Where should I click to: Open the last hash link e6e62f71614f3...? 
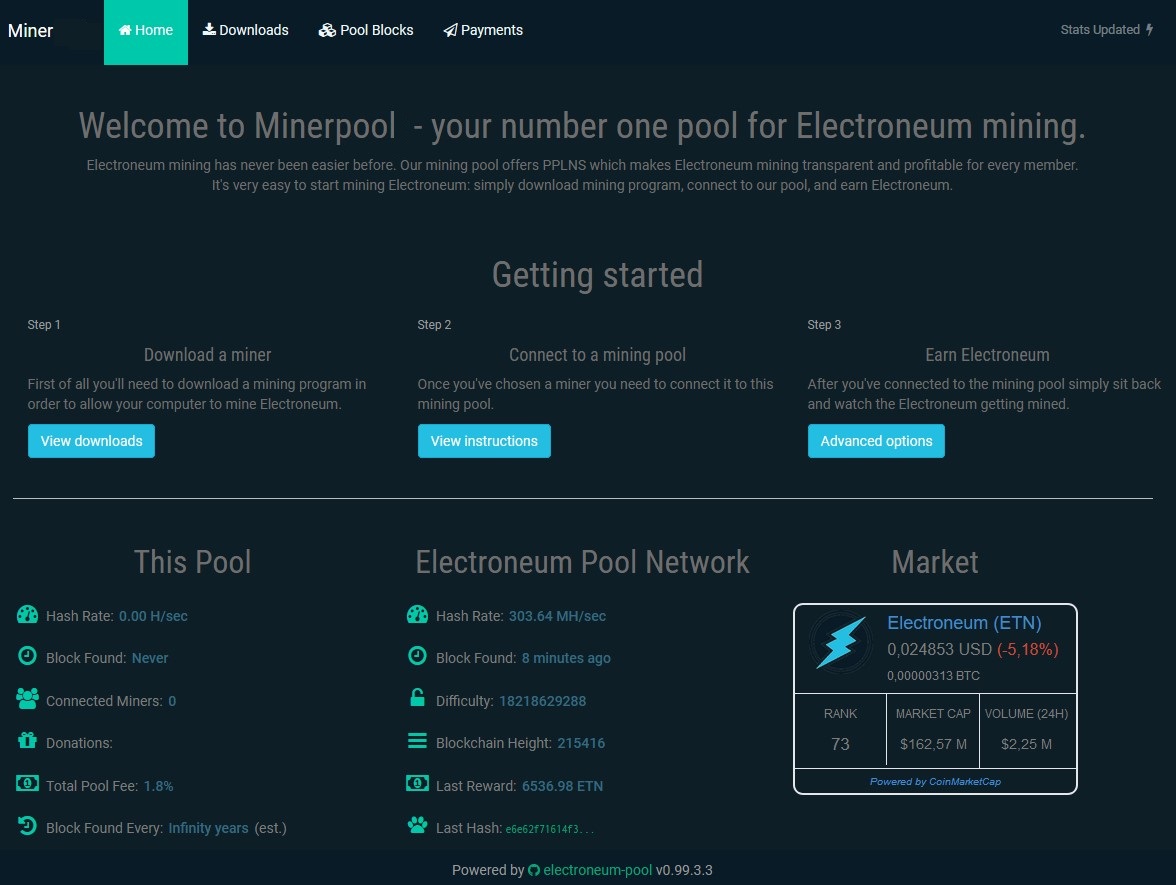pos(549,830)
